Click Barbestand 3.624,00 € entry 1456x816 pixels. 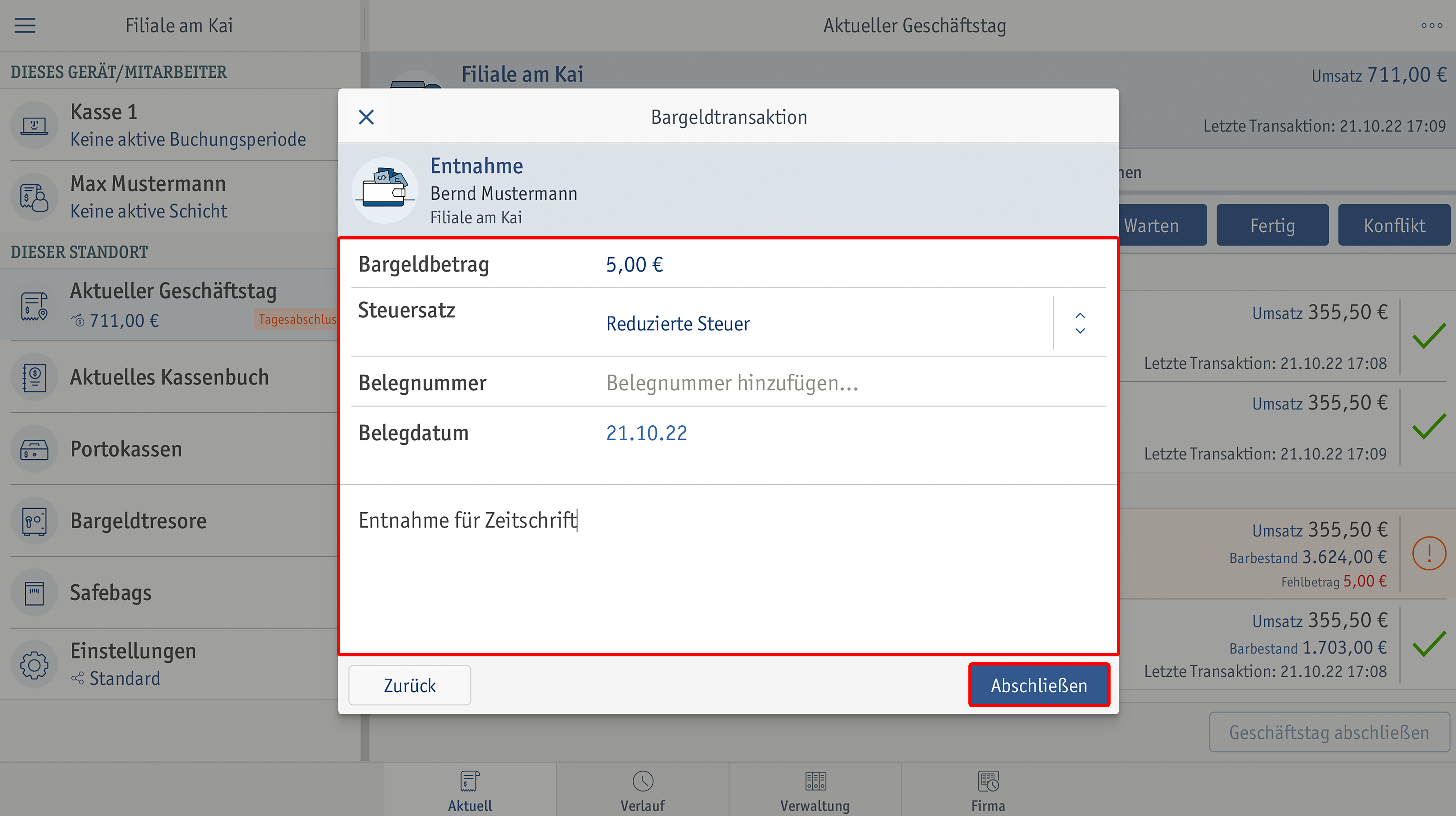[1308, 557]
